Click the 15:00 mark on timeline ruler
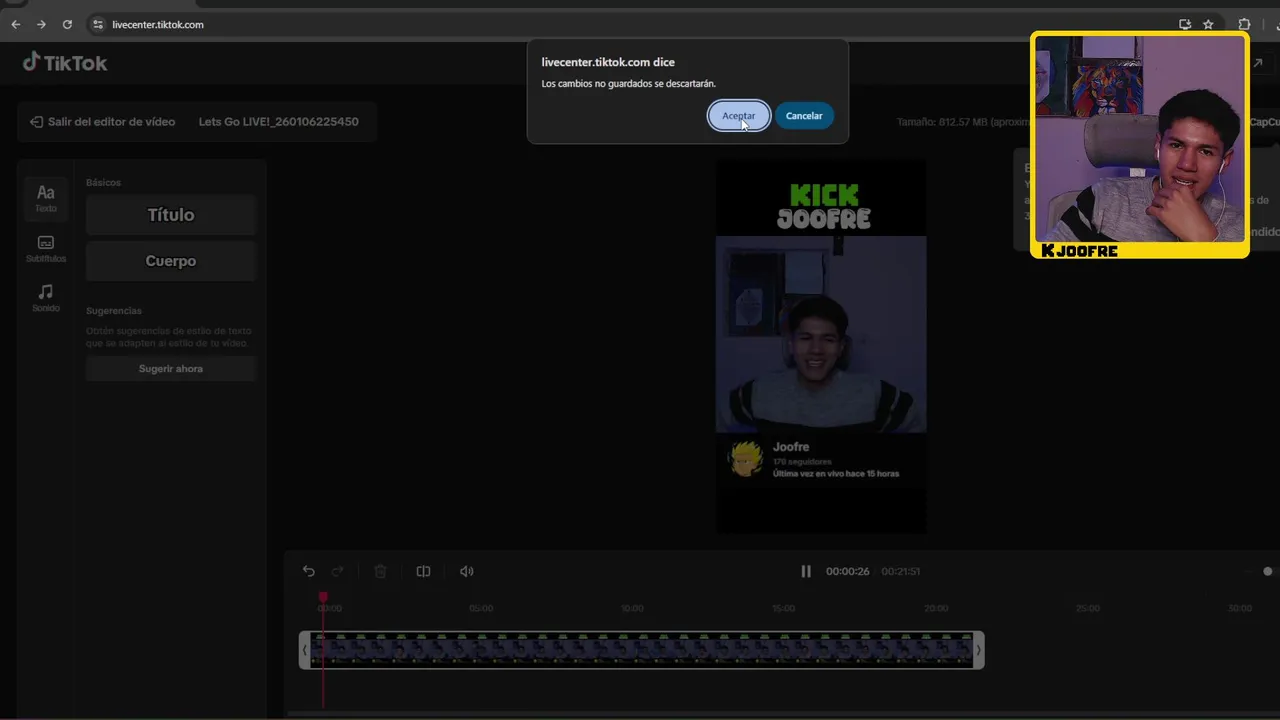 (784, 608)
